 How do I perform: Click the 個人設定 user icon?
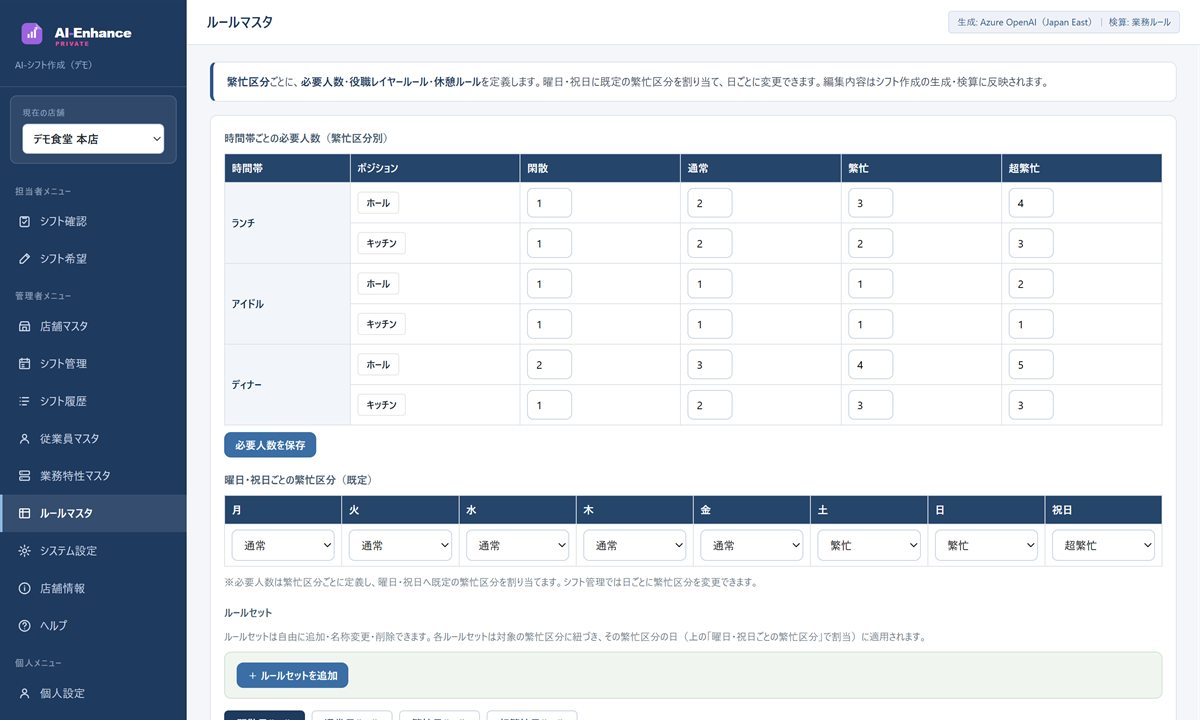coord(25,693)
